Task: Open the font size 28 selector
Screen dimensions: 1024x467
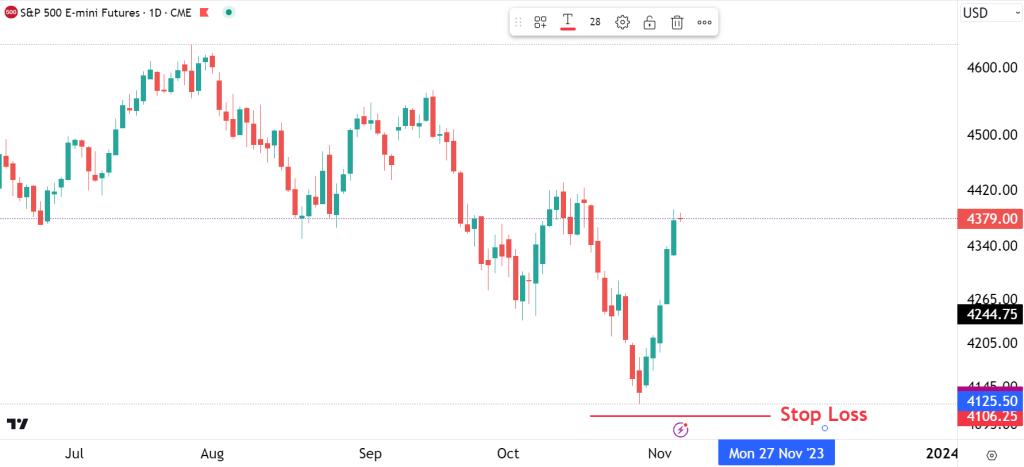Action: (x=595, y=22)
